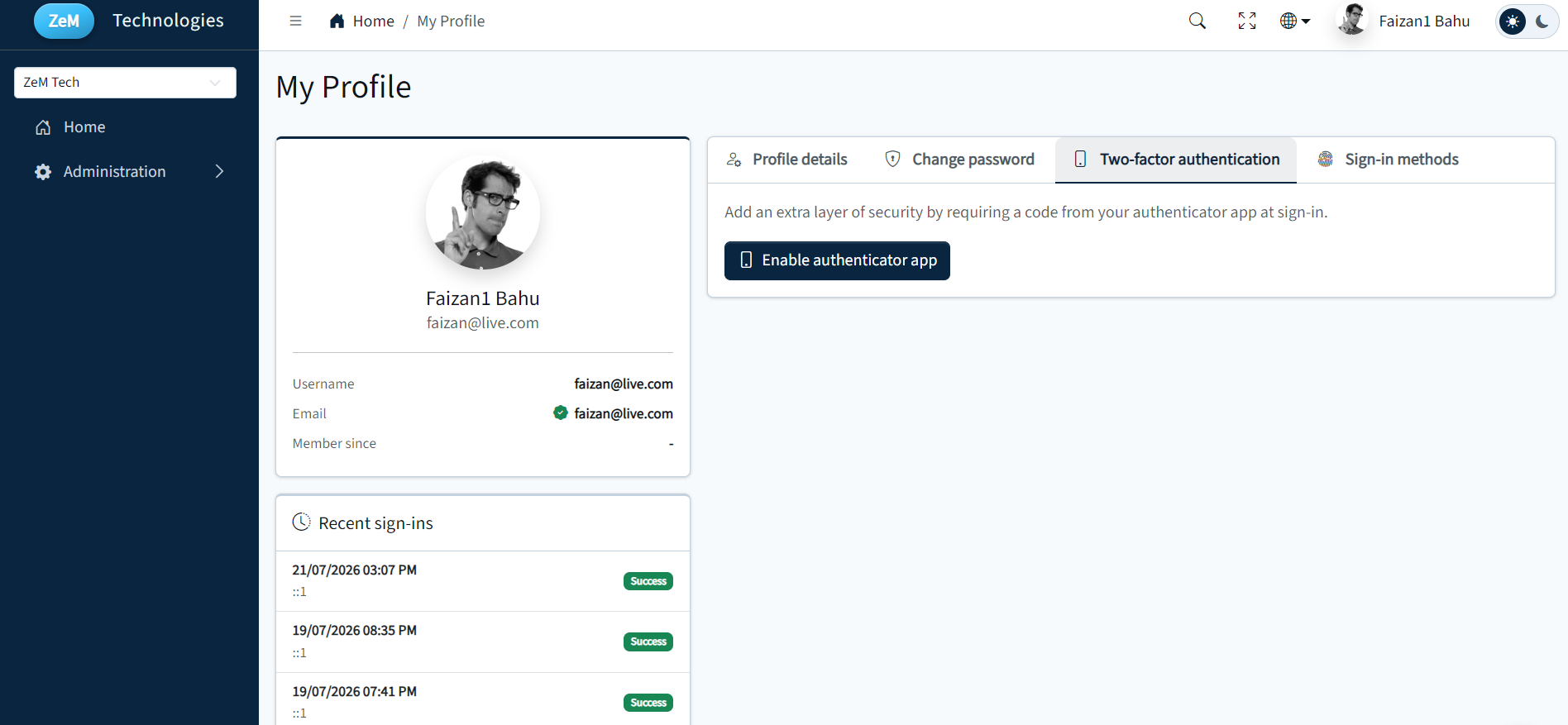Click the Two-factor phone icon
The width and height of the screenshot is (1568, 725).
pyautogui.click(x=1080, y=159)
